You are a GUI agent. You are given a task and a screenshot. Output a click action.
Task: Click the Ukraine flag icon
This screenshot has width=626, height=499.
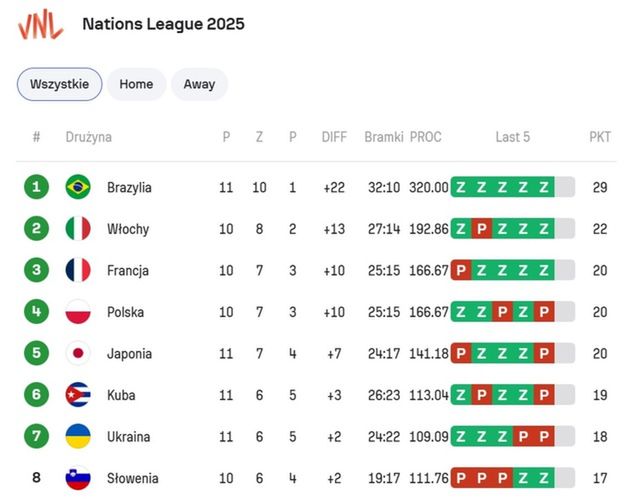[78, 436]
